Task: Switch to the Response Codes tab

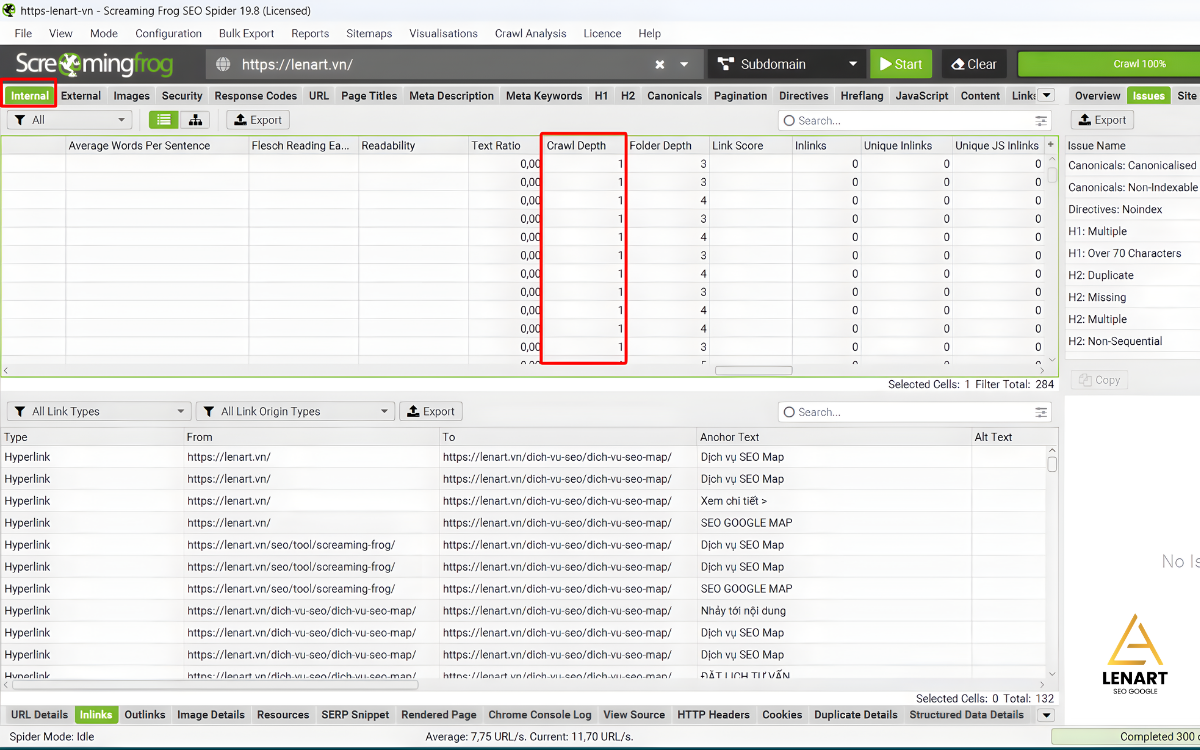Action: coord(255,96)
